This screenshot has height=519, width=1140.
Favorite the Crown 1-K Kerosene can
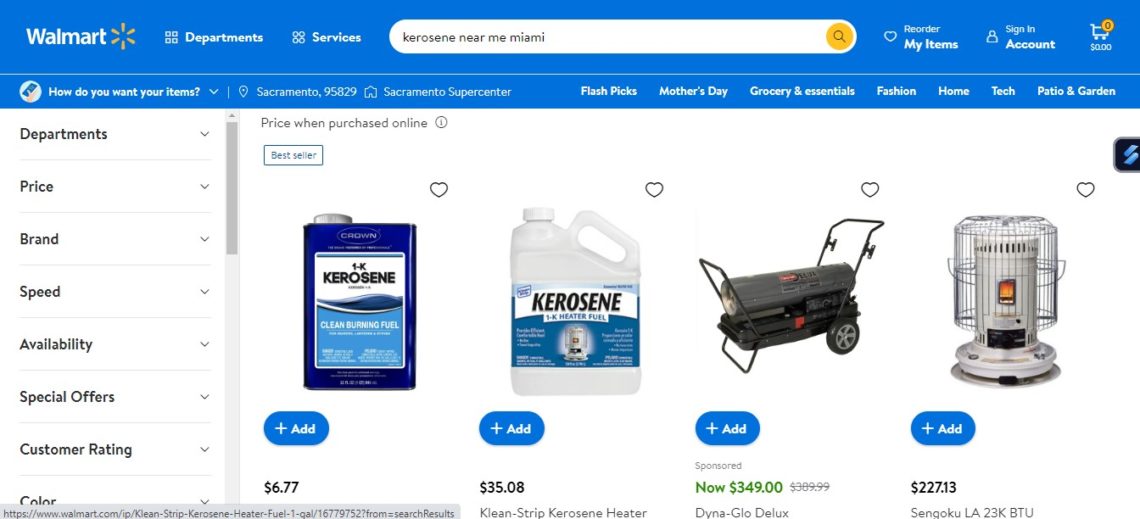pyautogui.click(x=438, y=190)
